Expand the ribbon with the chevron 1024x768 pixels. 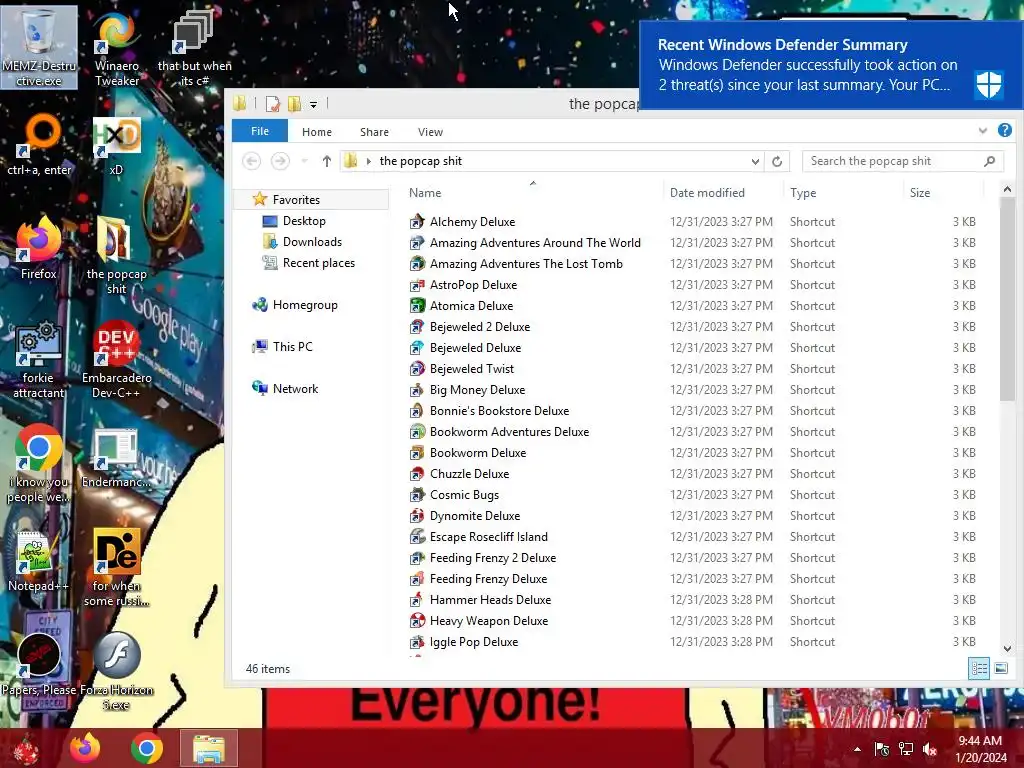(x=983, y=131)
